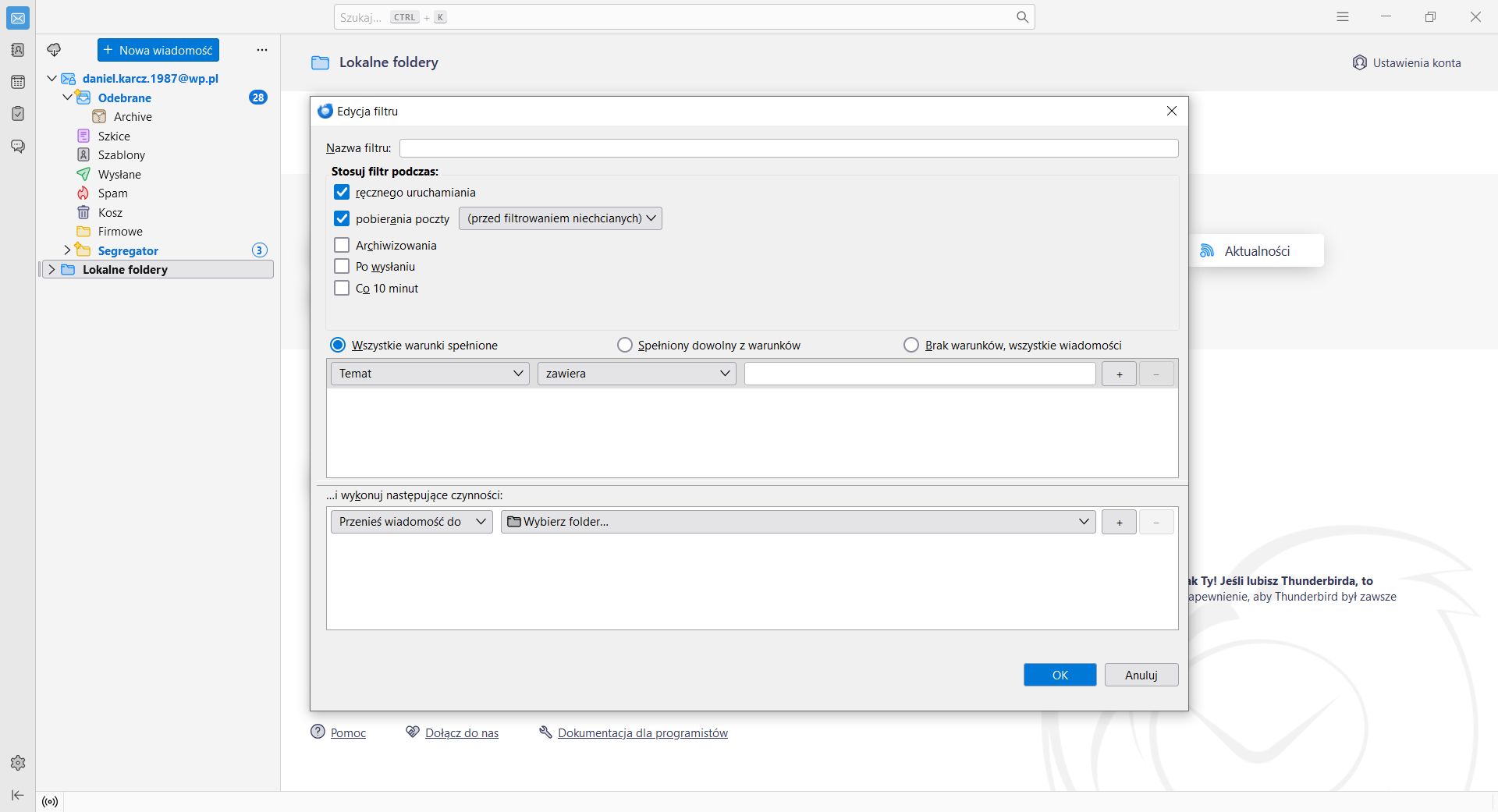Open Dokumentacja dla programistów link
The height and width of the screenshot is (812, 1498).
643,732
